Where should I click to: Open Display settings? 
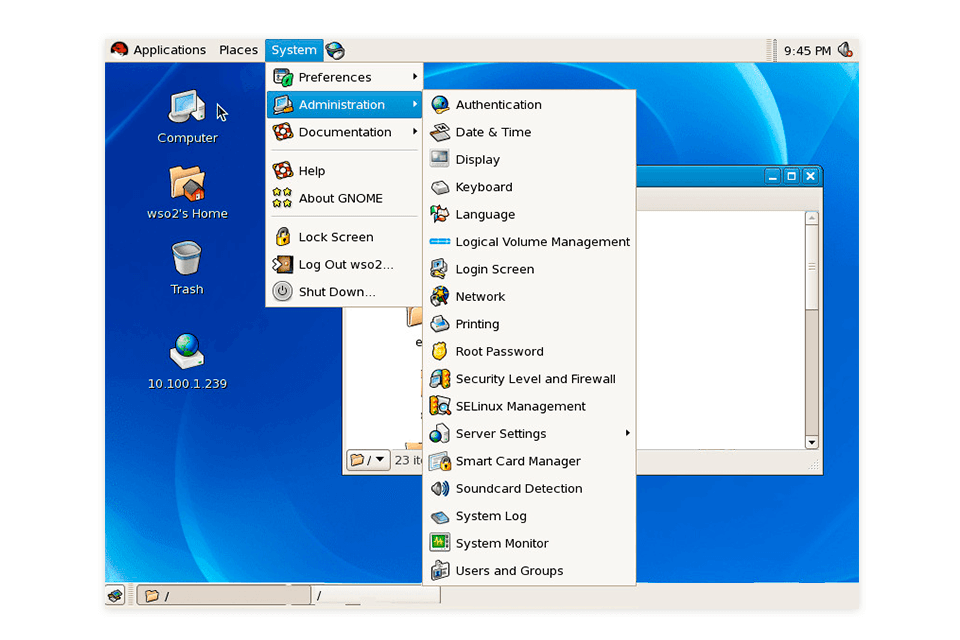[530, 160]
